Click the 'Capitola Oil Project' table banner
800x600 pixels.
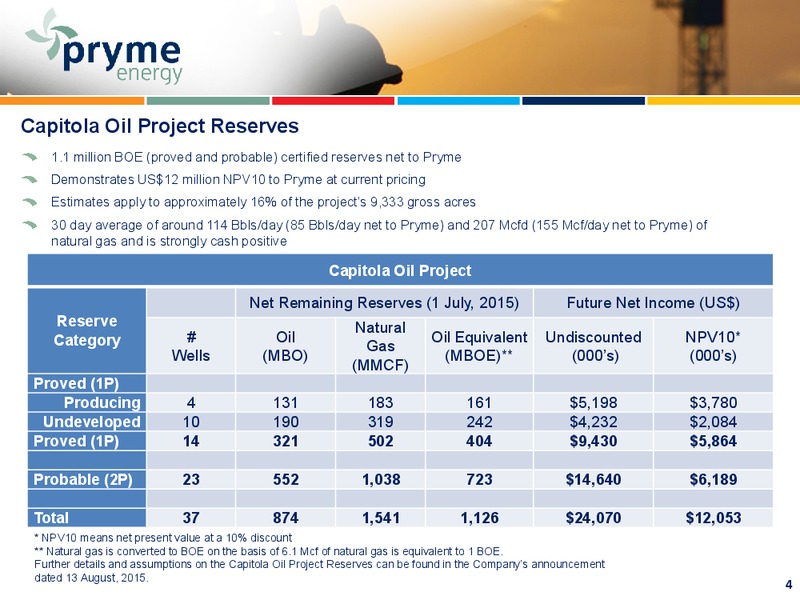click(400, 270)
